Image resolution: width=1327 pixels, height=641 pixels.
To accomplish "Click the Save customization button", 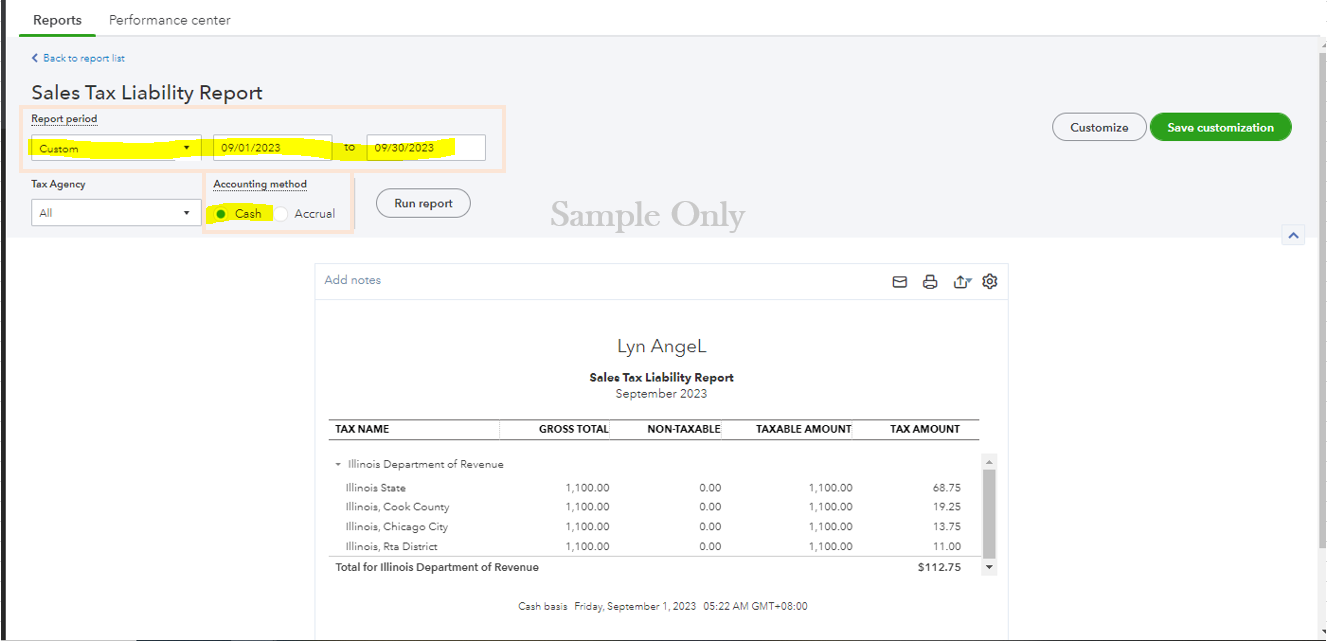I will tap(1220, 127).
